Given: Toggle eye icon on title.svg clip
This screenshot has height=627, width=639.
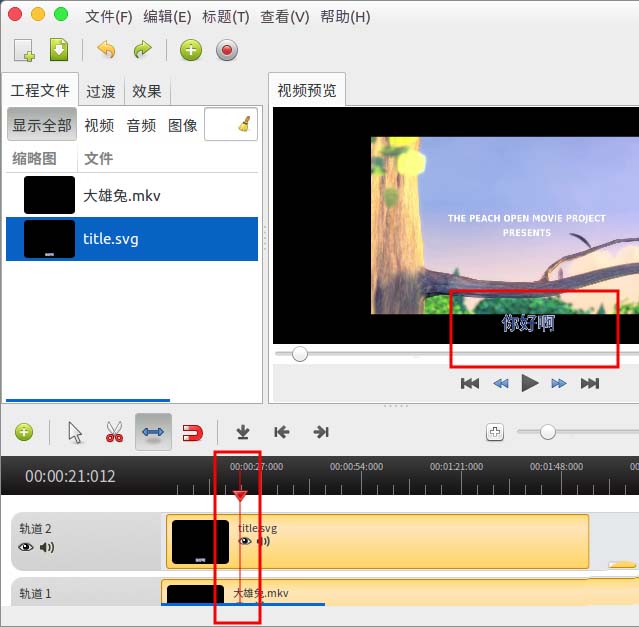Looking at the screenshot, I should click(x=245, y=541).
